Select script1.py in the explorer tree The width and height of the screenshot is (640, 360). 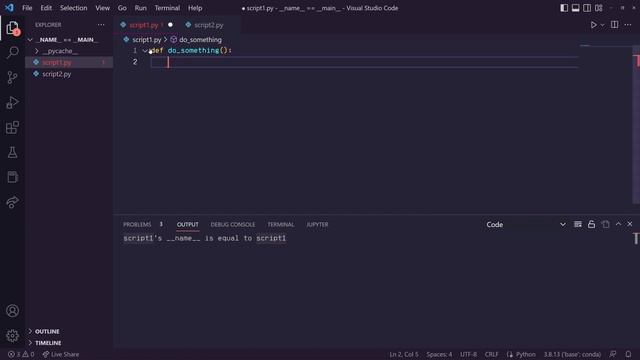coord(69,62)
